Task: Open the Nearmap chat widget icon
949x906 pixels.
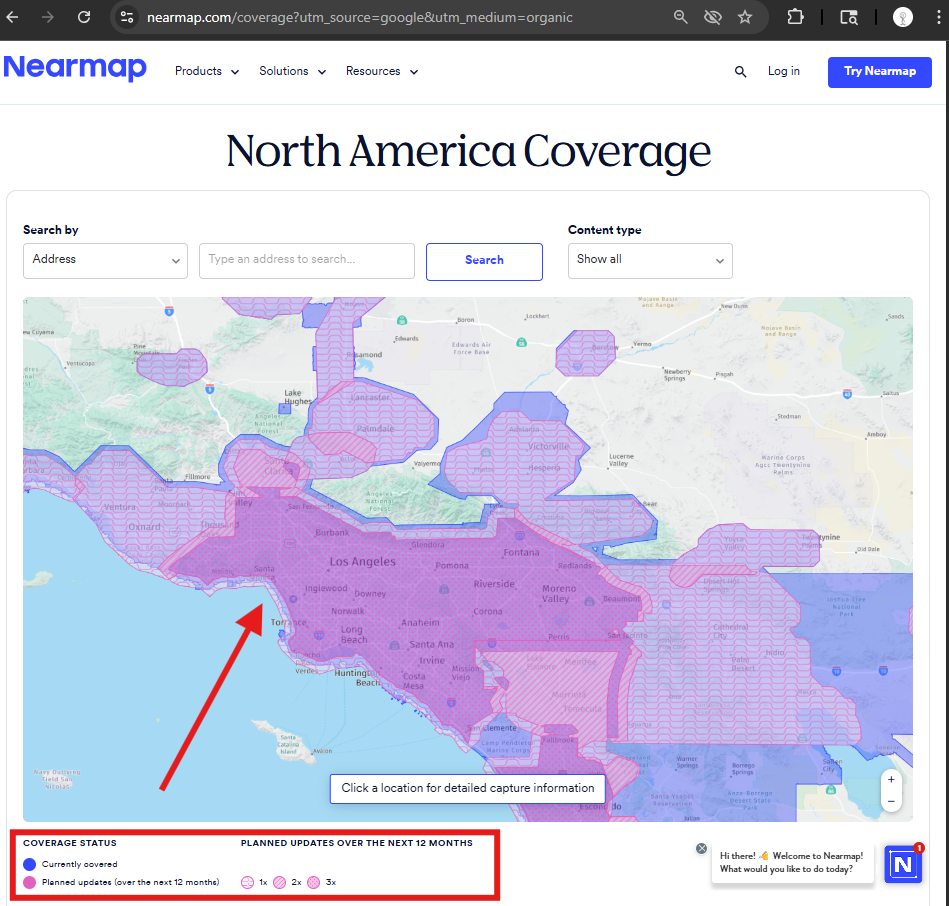Action: click(903, 864)
